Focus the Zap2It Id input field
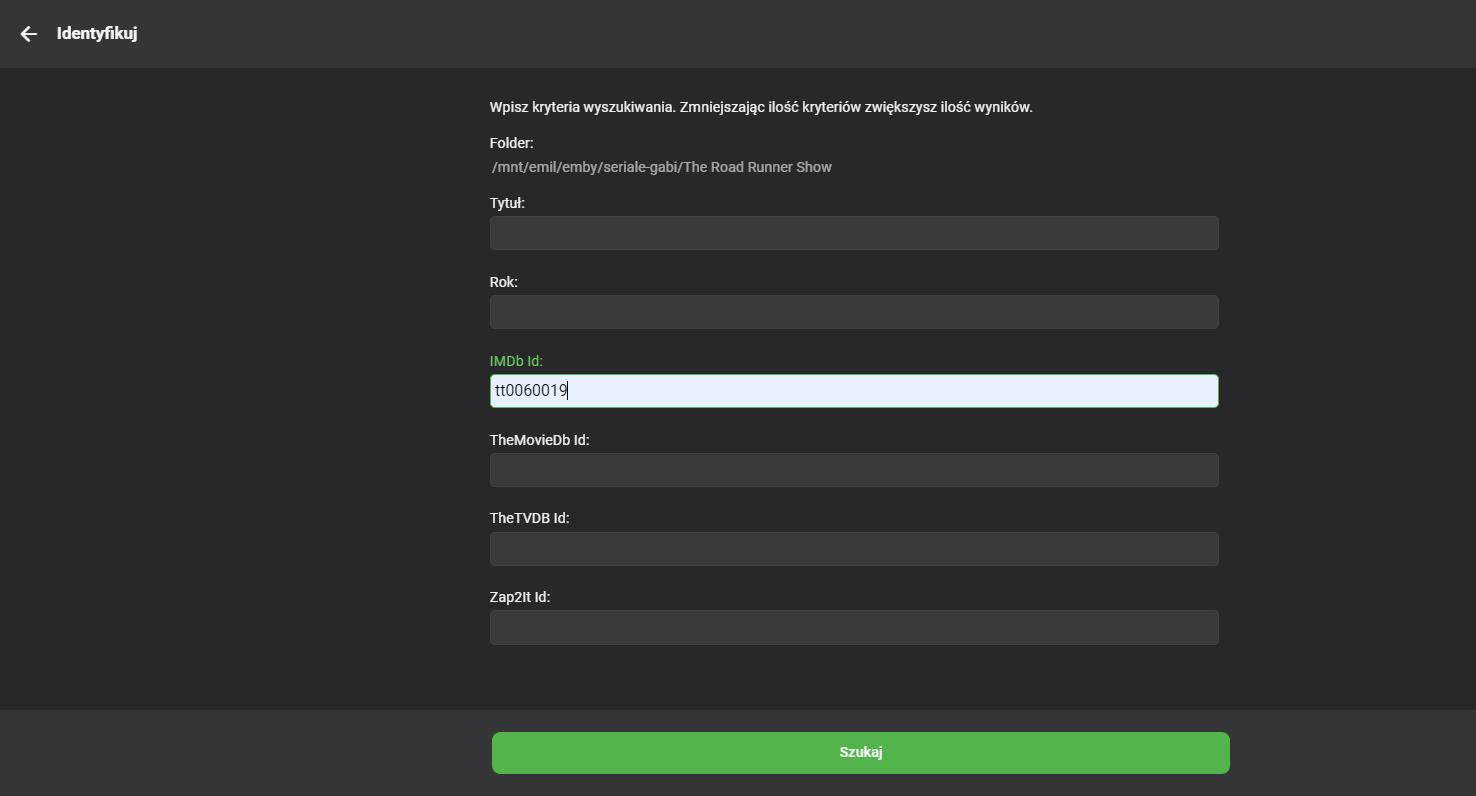Image resolution: width=1476 pixels, height=796 pixels. pyautogui.click(x=854, y=628)
